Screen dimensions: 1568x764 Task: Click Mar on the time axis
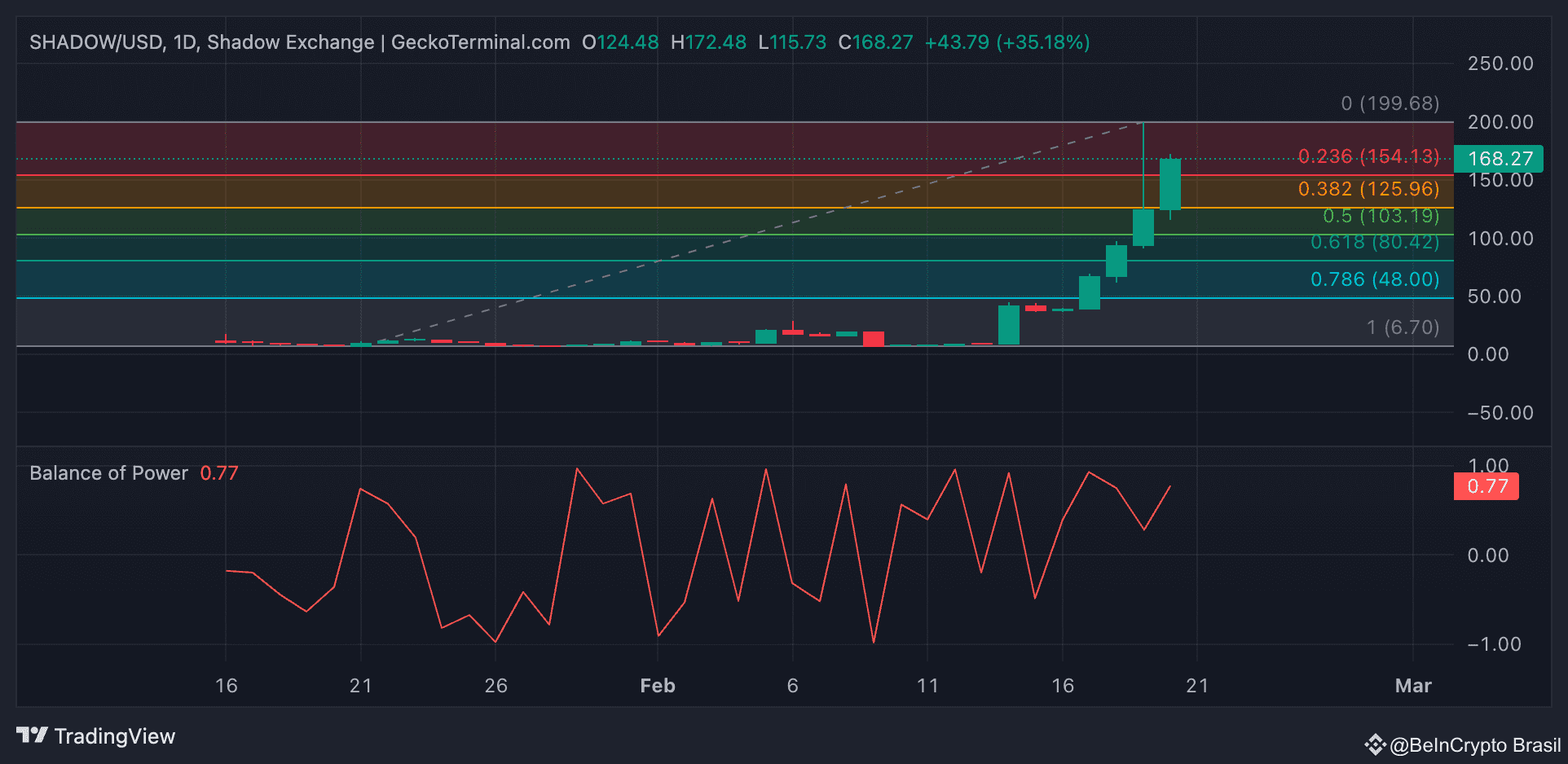[x=1414, y=686]
